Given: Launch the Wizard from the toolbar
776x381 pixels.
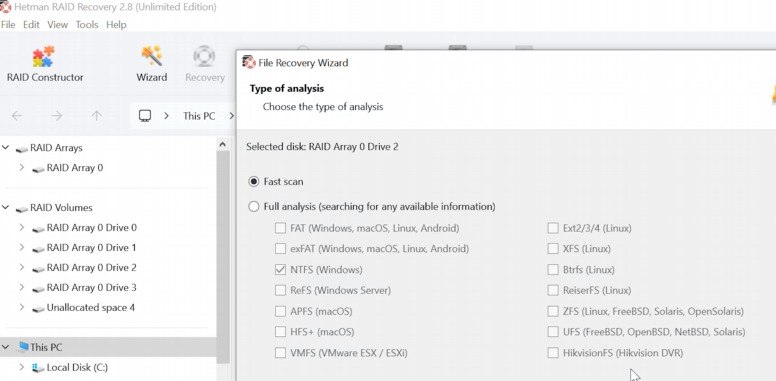Looking at the screenshot, I should [x=151, y=64].
